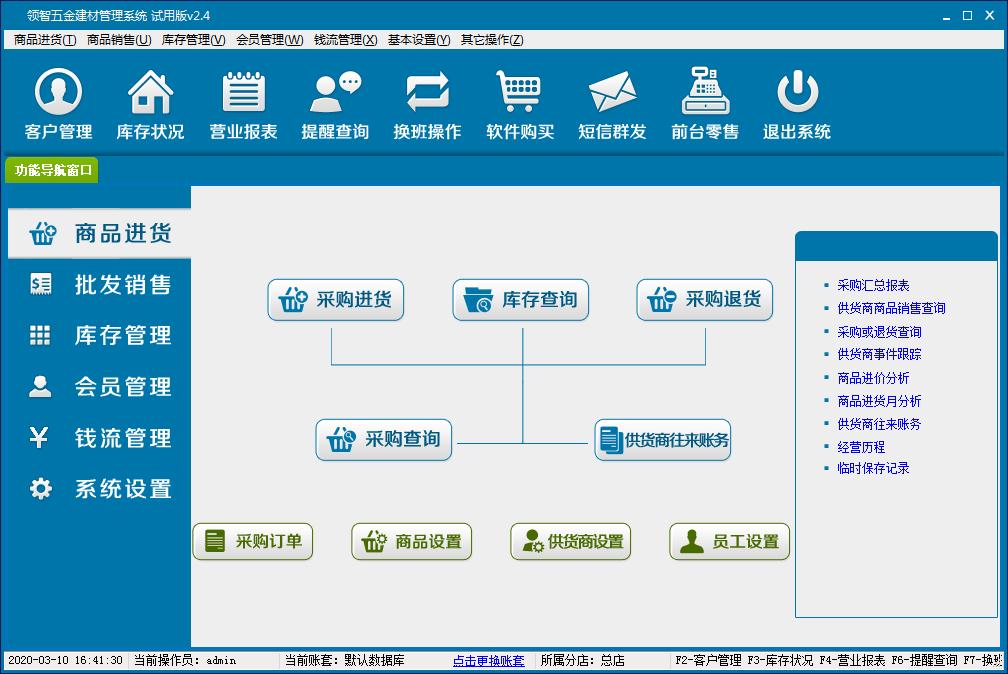
Task: Open the 商品销售(U) menu
Action: tap(119, 40)
